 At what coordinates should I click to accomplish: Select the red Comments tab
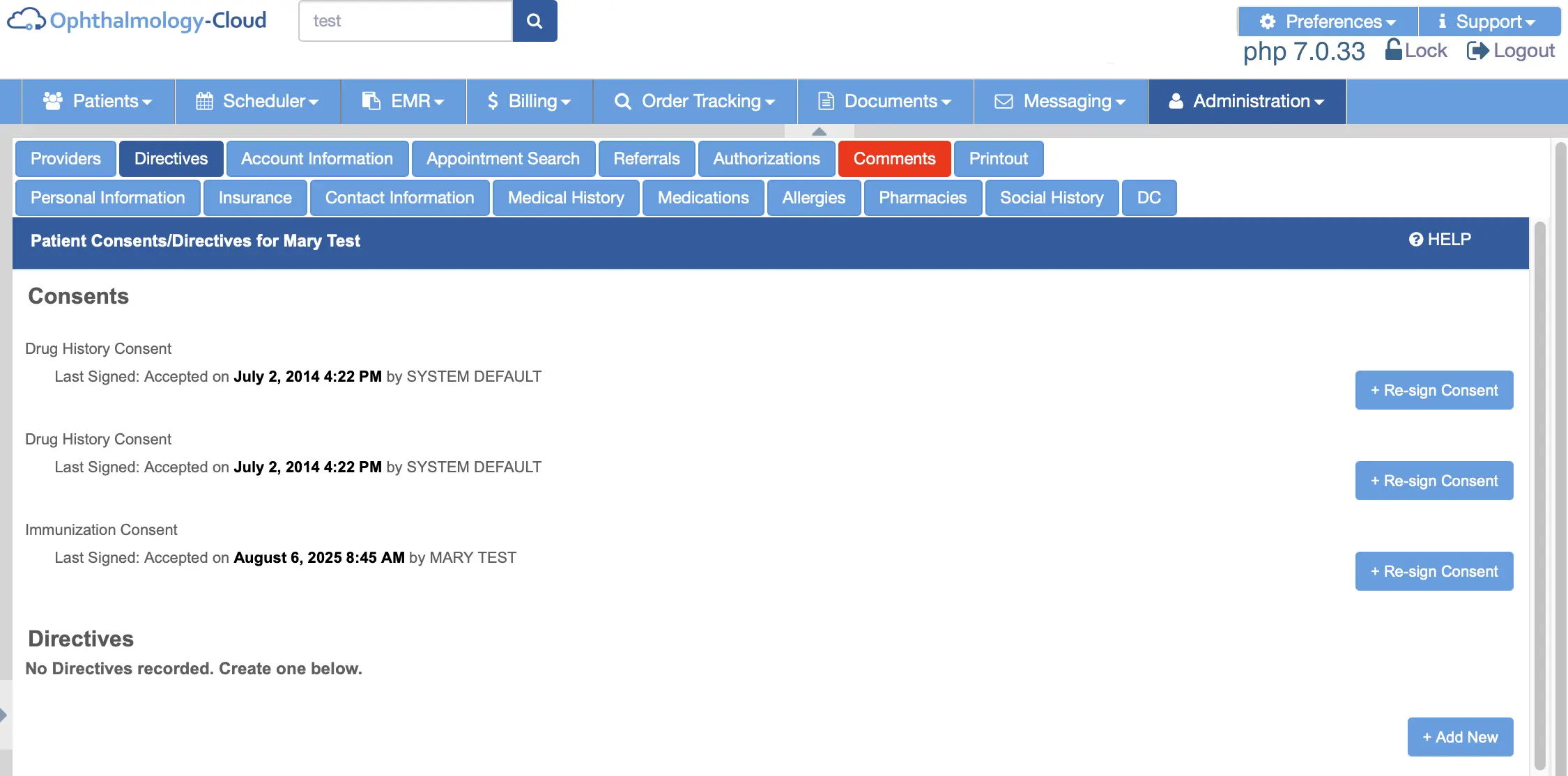pos(894,159)
